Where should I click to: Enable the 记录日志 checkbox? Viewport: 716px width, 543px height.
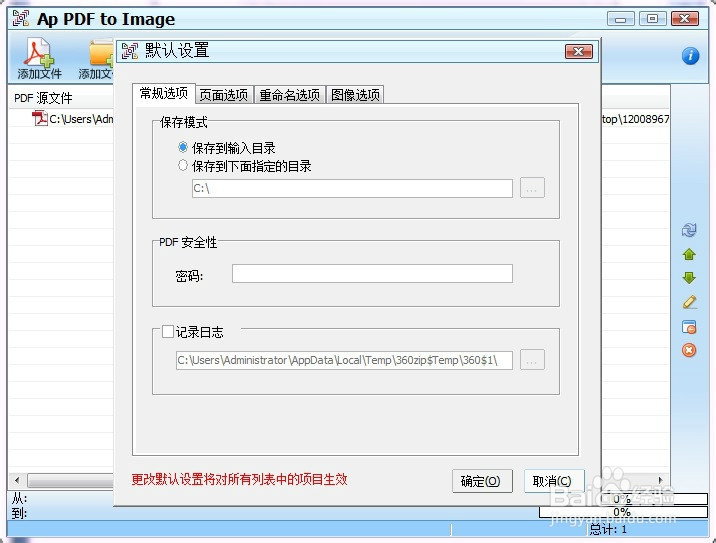click(168, 332)
